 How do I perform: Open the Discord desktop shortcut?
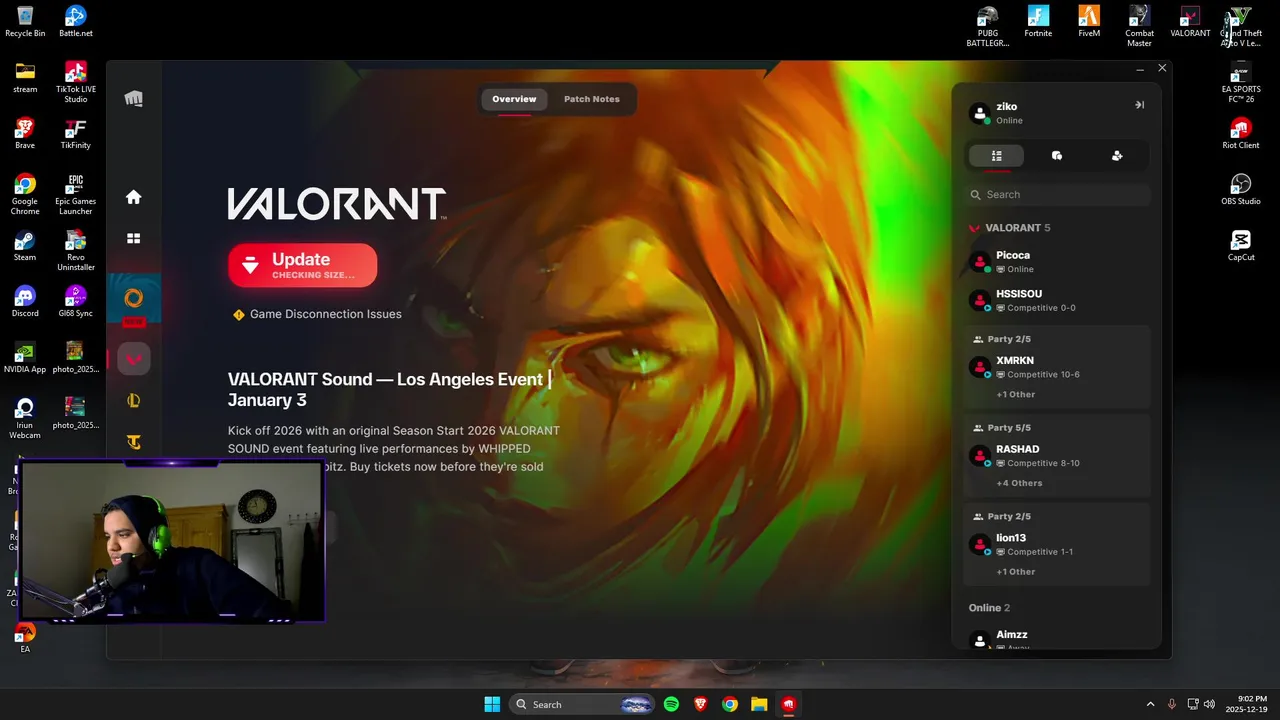click(x=25, y=301)
